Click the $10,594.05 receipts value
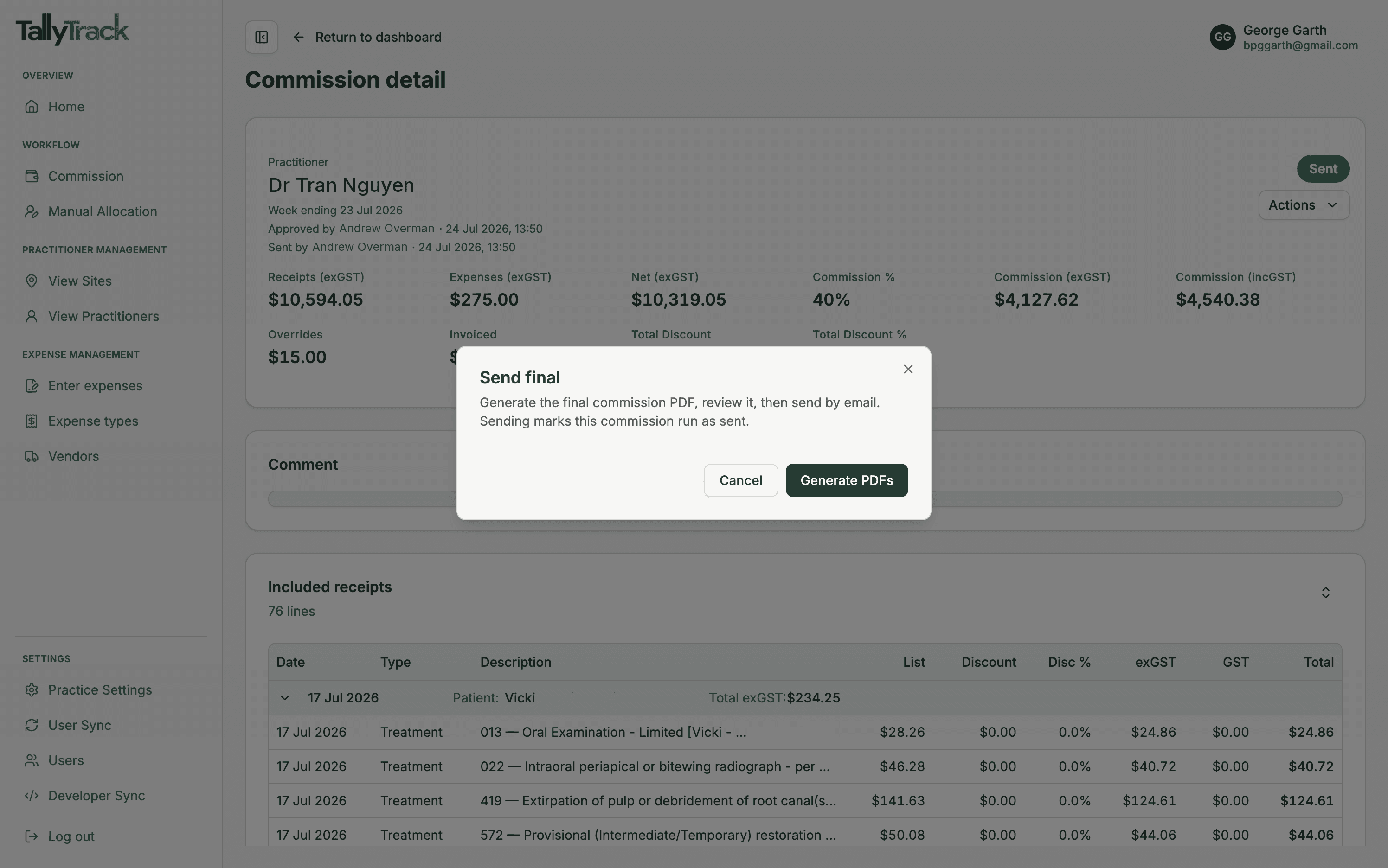 [x=315, y=300]
